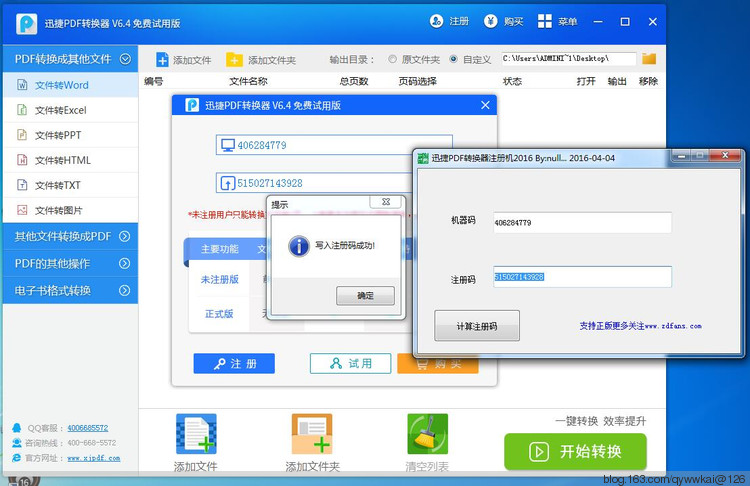The image size is (750, 486).
Task: Click the 注册码 field in keygen window
Action: click(x=583, y=277)
